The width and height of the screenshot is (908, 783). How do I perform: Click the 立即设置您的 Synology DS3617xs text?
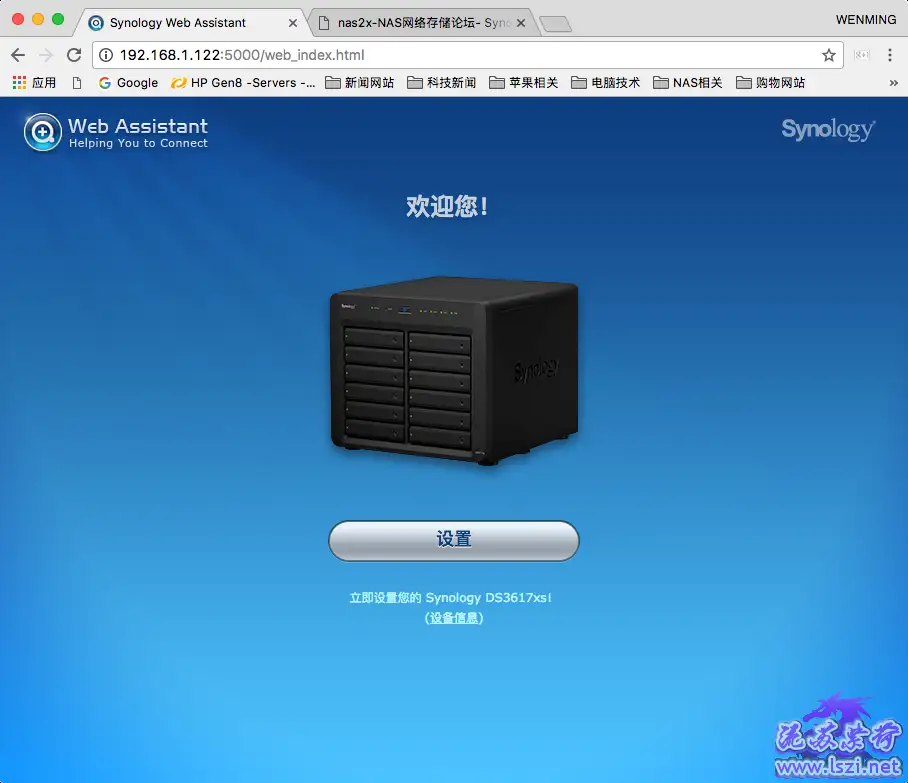click(451, 598)
